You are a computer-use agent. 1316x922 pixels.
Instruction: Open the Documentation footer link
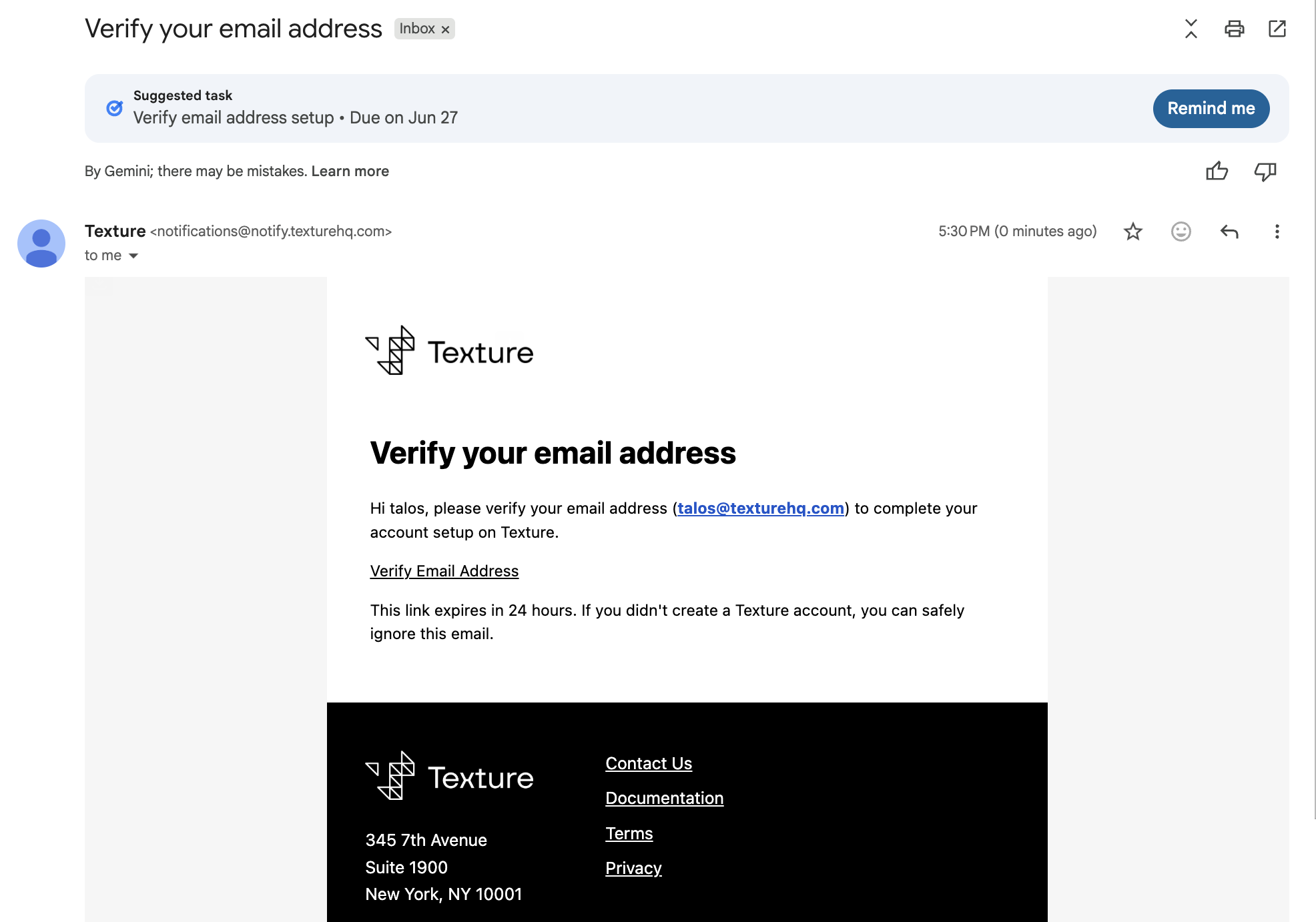click(664, 799)
